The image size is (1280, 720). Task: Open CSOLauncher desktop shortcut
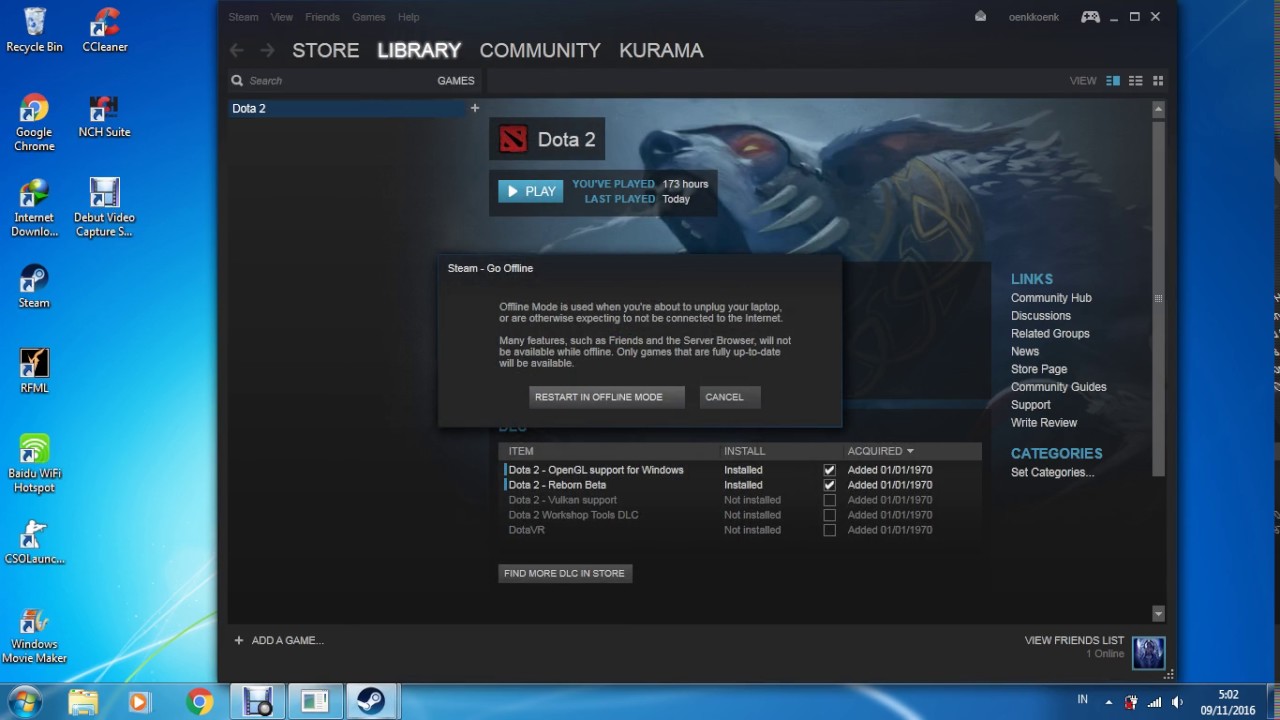34,543
